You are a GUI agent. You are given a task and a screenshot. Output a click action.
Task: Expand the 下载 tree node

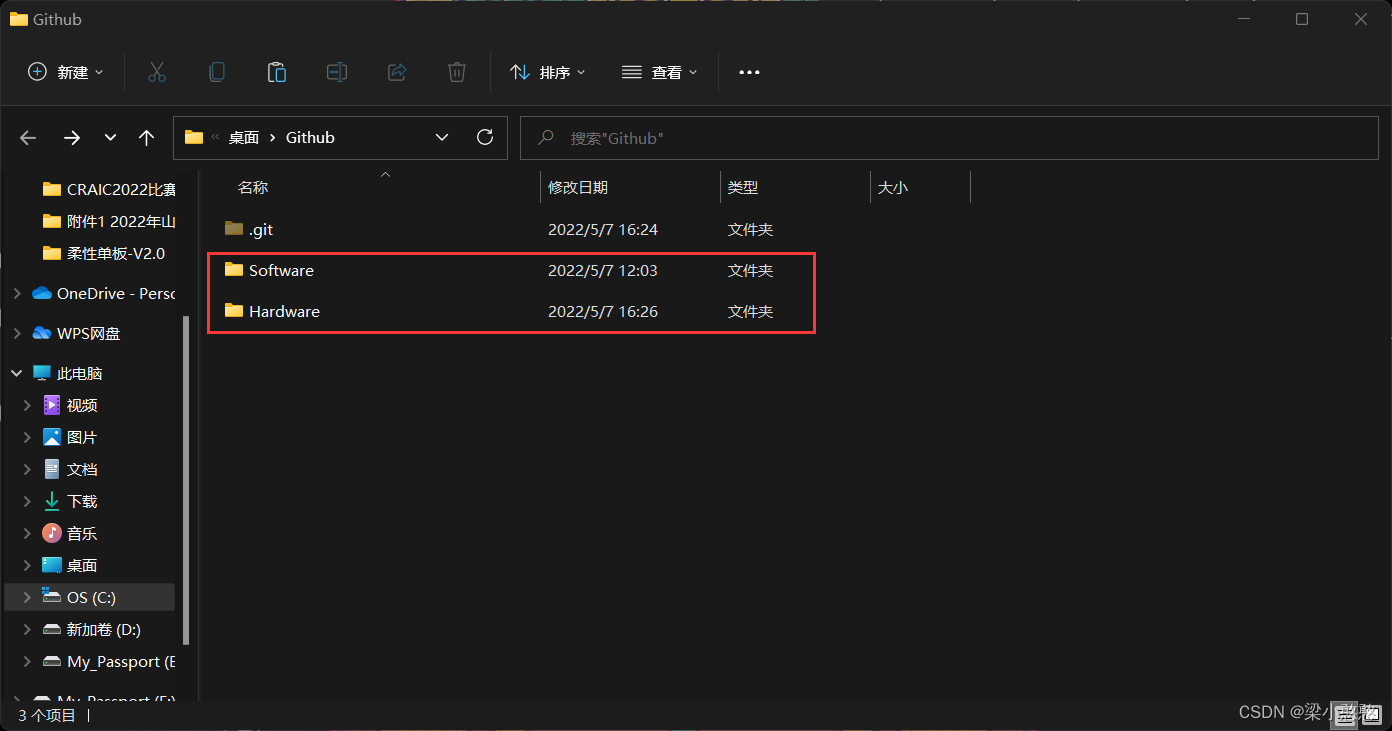click(27, 501)
